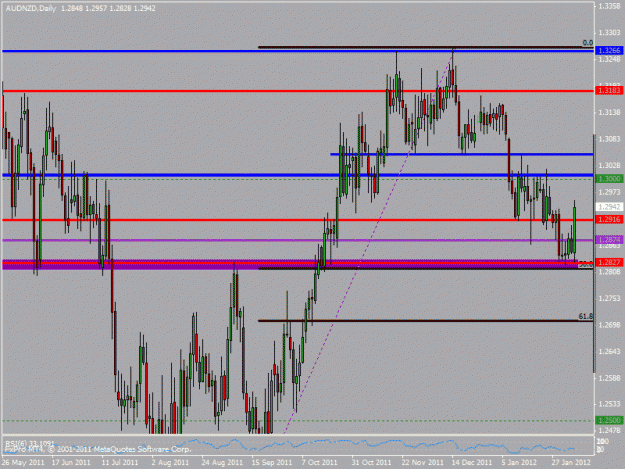Click the 1.3138 value on price axis
Viewport: 625px width, 469px height.
(x=610, y=113)
